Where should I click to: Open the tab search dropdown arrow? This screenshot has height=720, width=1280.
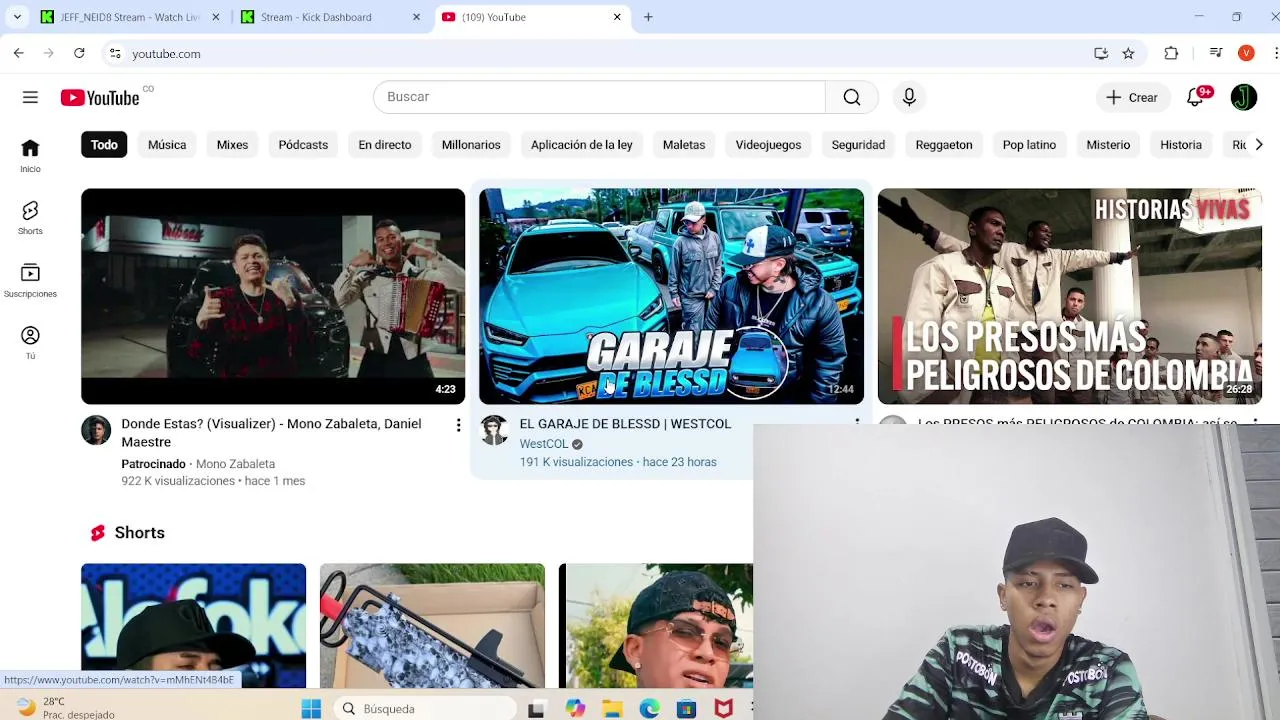click(17, 17)
